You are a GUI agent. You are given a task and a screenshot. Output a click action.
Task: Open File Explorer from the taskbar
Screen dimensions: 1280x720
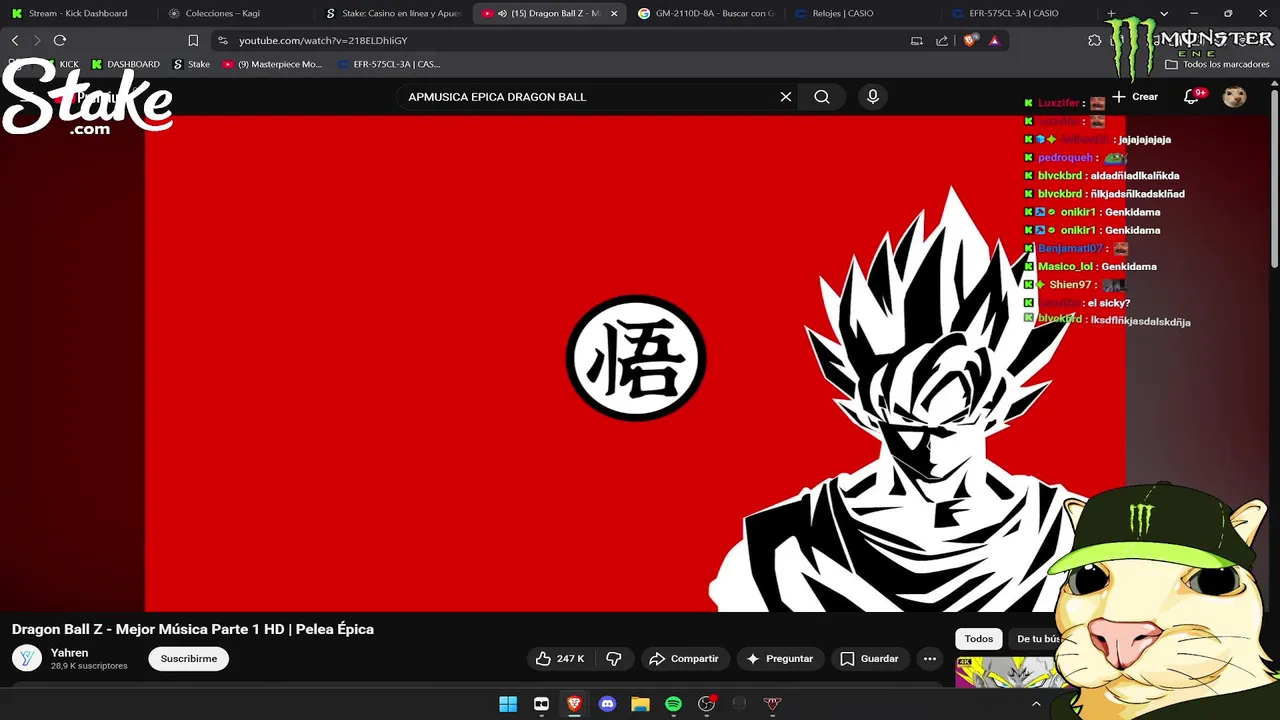pyautogui.click(x=640, y=704)
